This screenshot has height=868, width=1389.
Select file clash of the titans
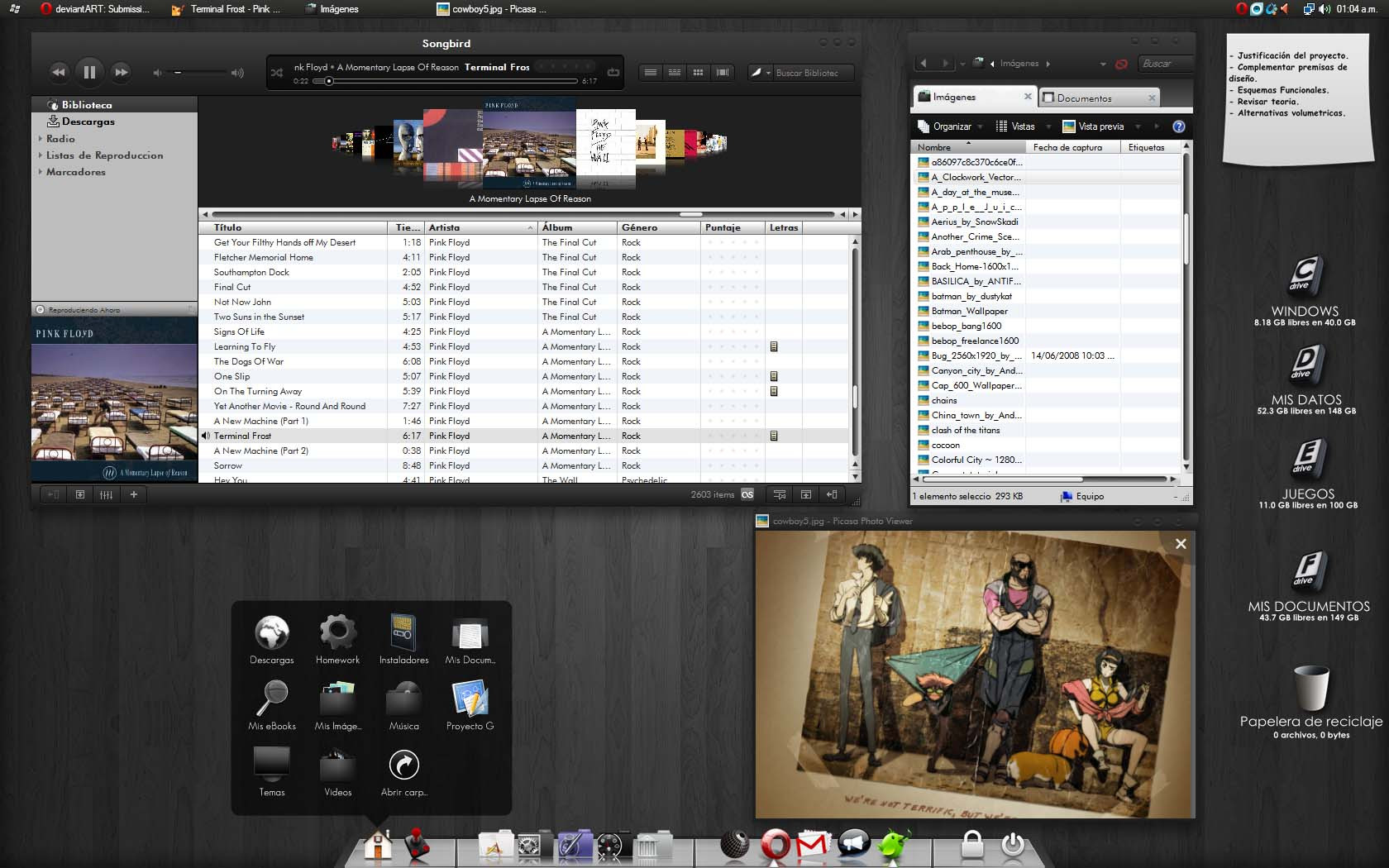point(966,430)
